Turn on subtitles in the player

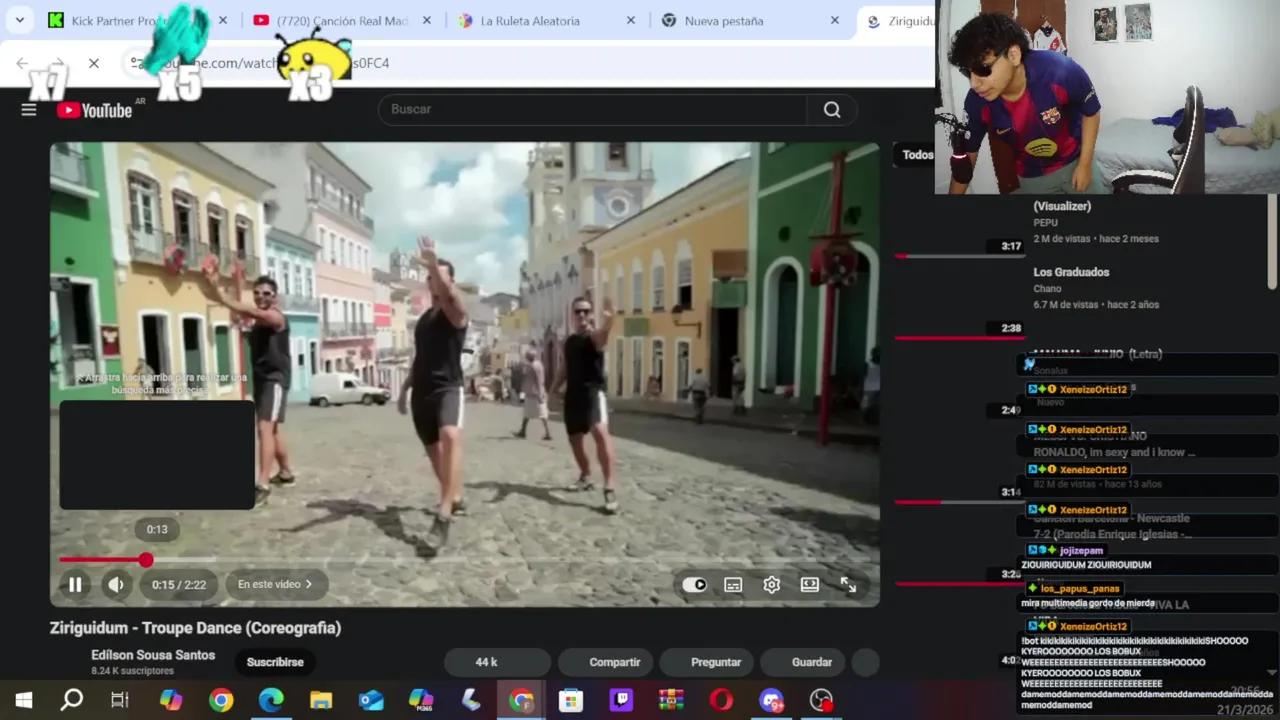pos(733,585)
